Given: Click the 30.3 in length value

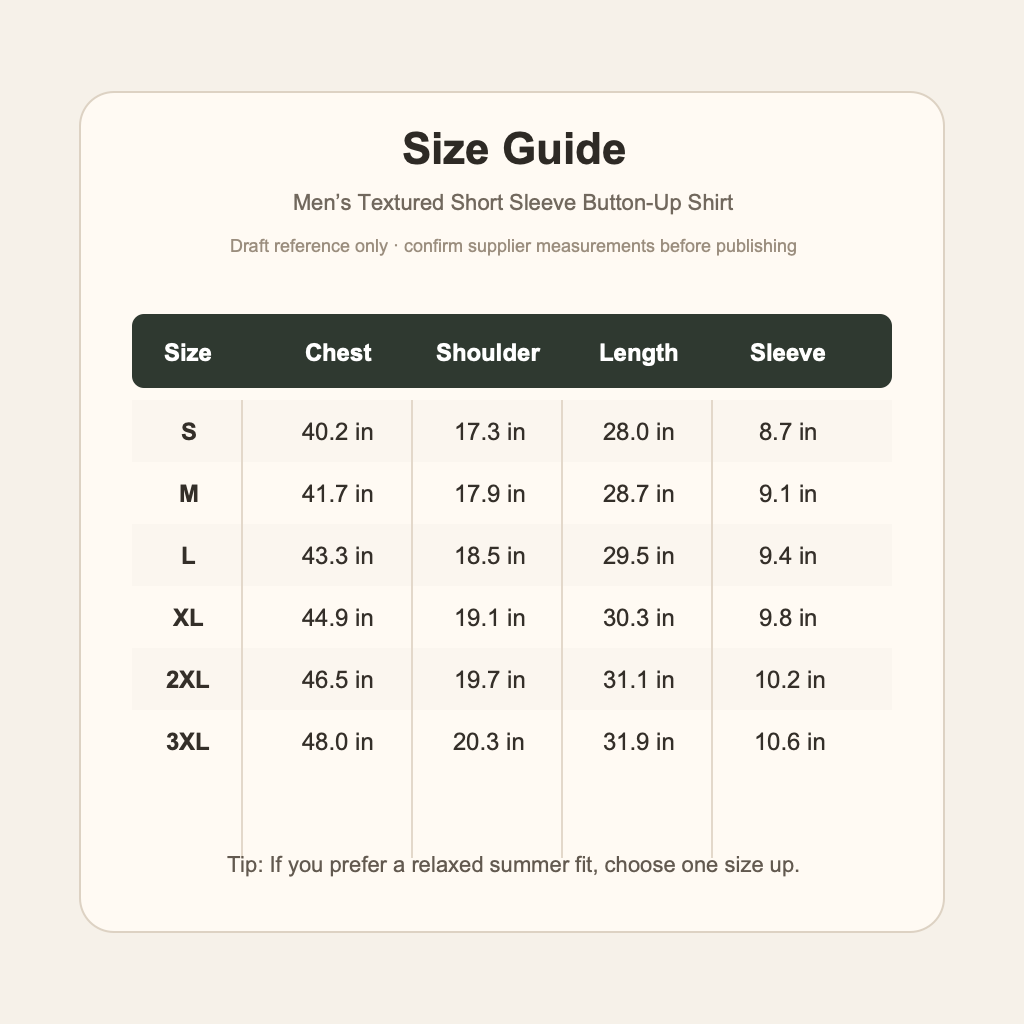Looking at the screenshot, I should pyautogui.click(x=638, y=618).
